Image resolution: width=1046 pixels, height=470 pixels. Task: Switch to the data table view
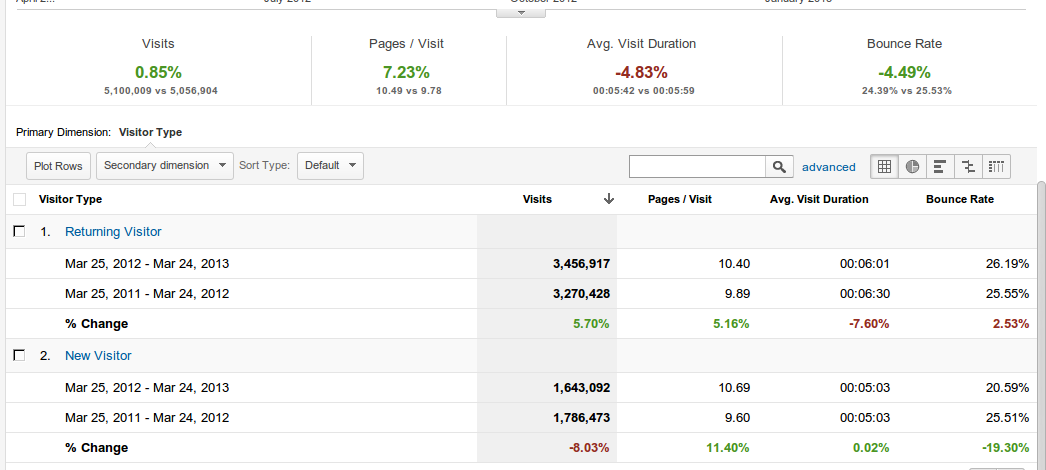pyautogui.click(x=885, y=167)
